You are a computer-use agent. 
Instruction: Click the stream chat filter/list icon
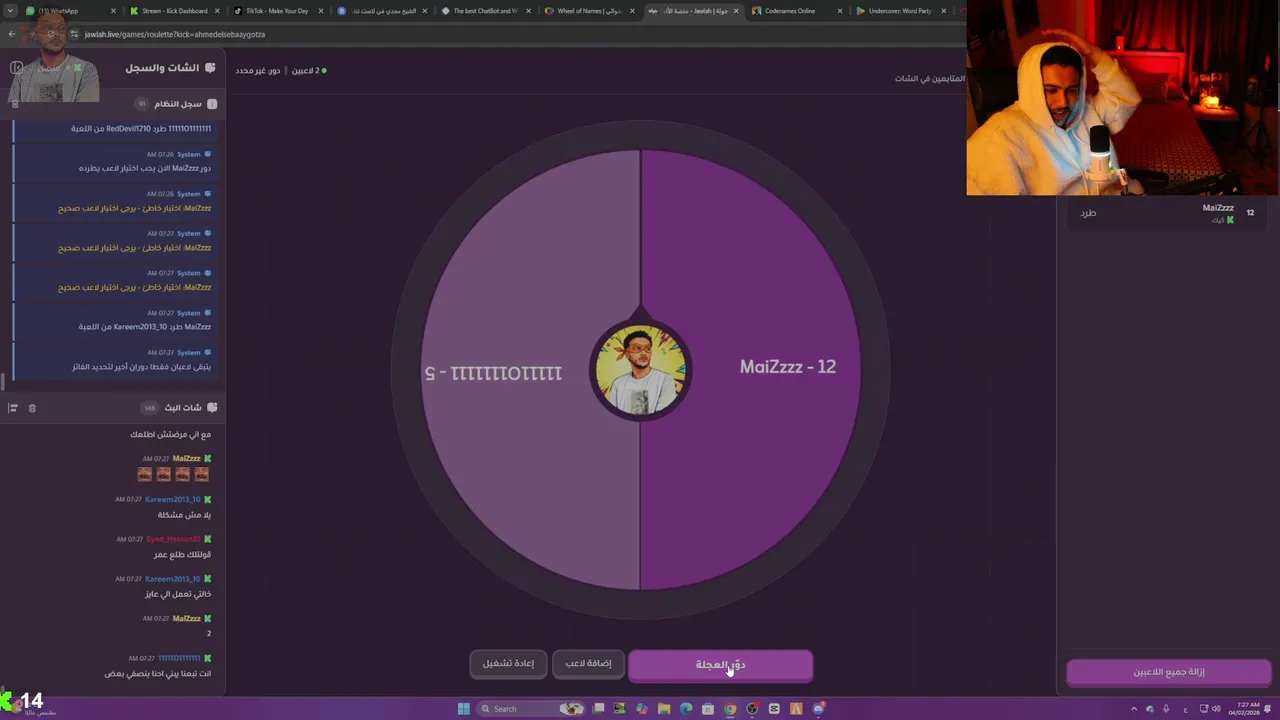coord(13,408)
